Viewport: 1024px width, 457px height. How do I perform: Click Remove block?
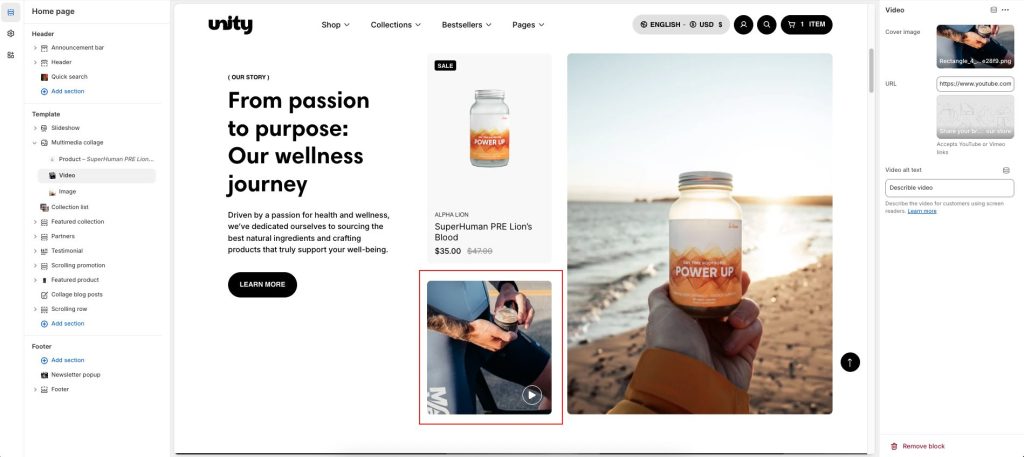[x=918, y=446]
